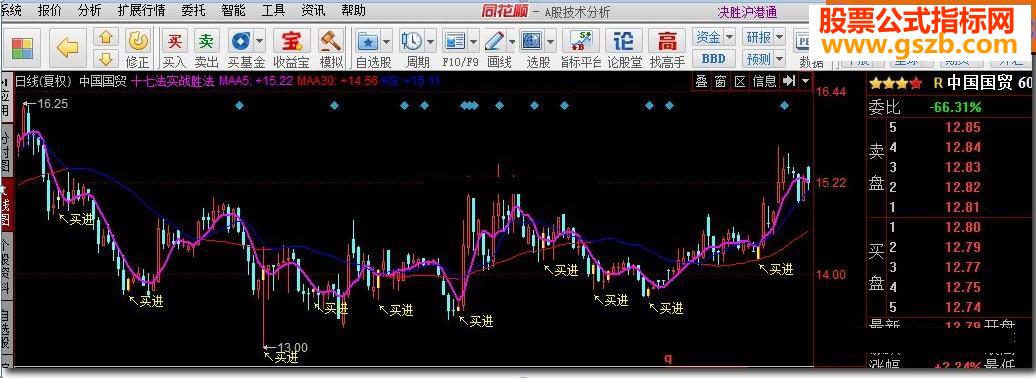Image resolution: width=1036 pixels, height=378 pixels.
Task: Click the 窗 window button in chart header
Action: pos(721,81)
